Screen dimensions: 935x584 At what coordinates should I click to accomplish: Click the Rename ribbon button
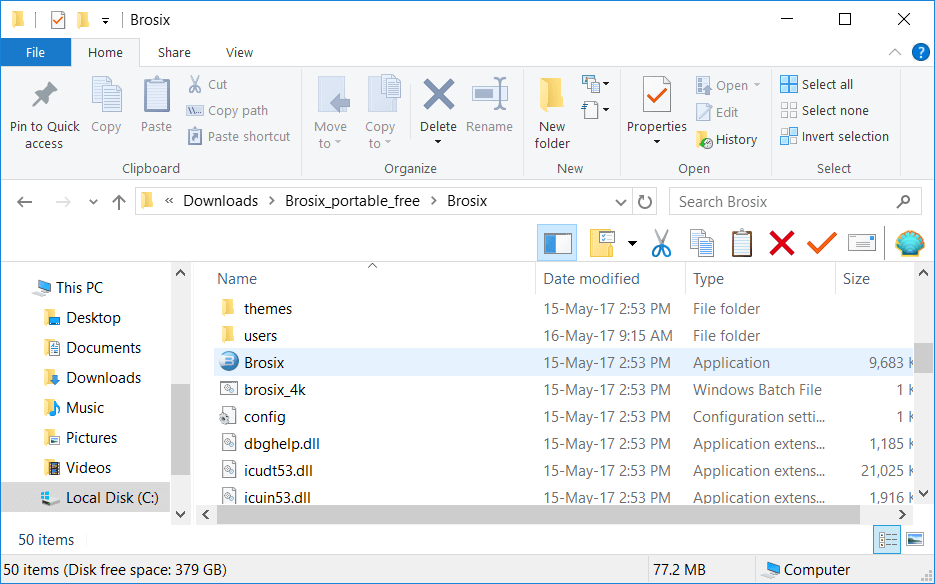[x=490, y=104]
